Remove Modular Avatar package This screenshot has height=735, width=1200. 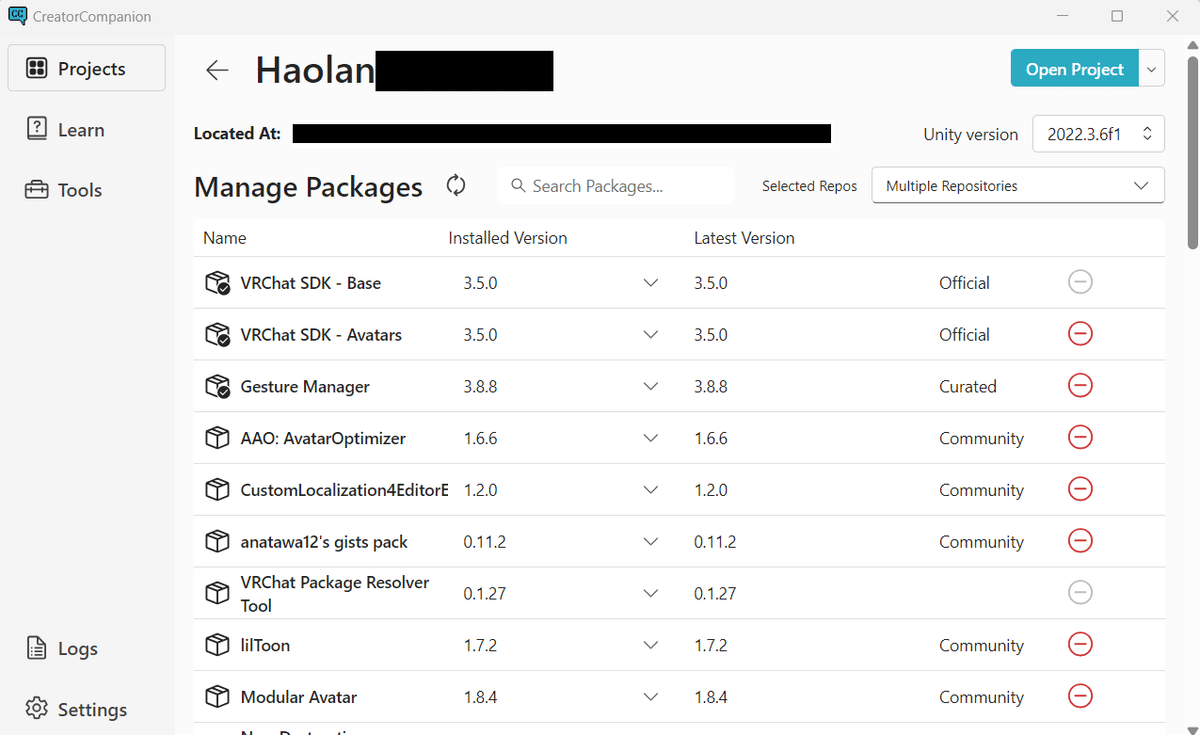pyautogui.click(x=1080, y=697)
